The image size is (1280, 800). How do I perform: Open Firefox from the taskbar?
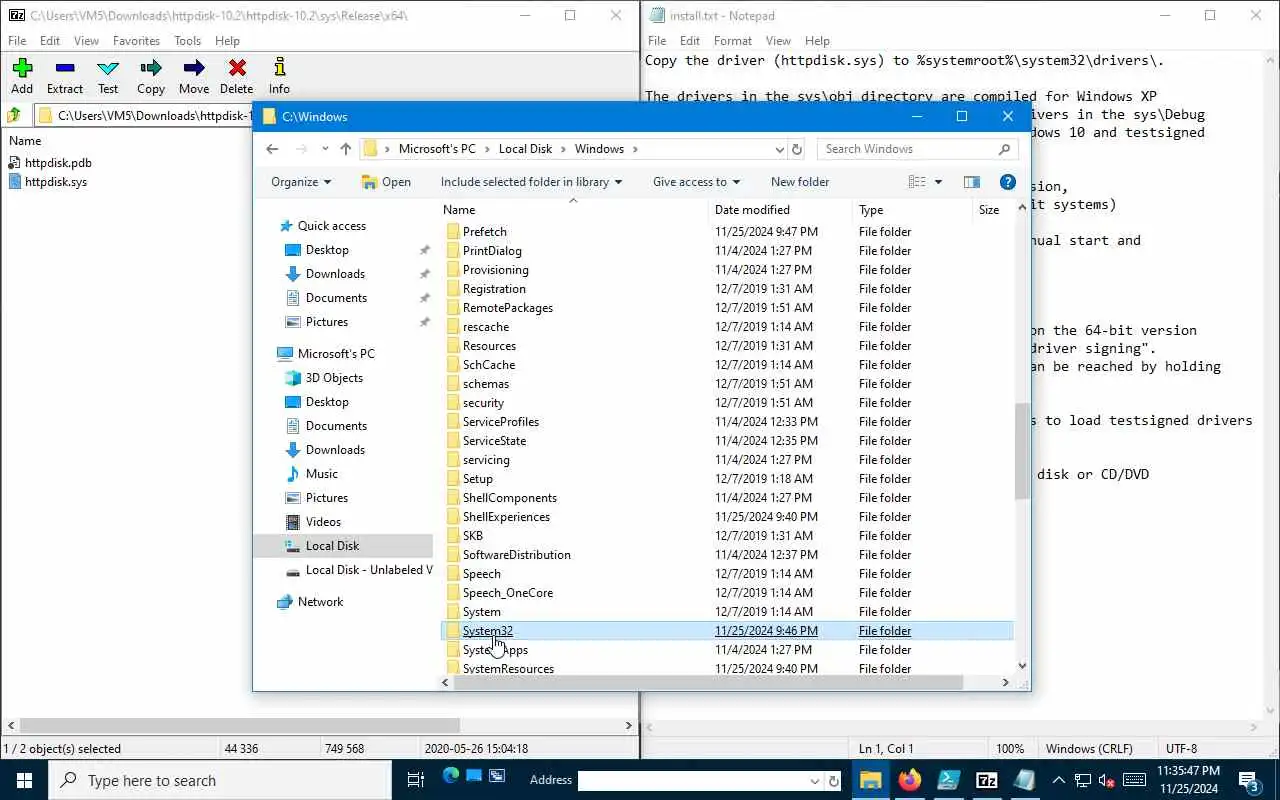[909, 780]
